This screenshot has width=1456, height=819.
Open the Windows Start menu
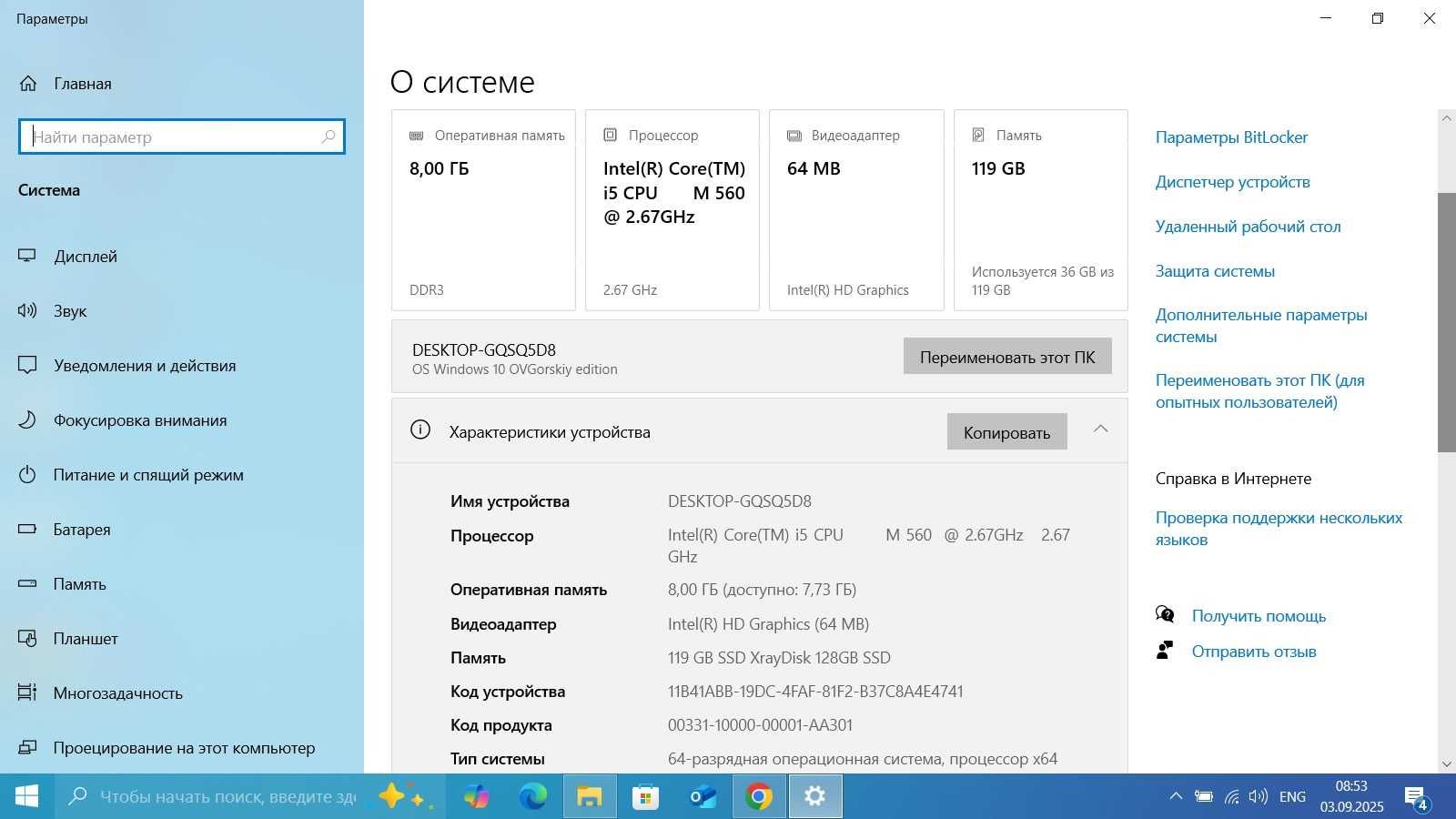(x=27, y=797)
